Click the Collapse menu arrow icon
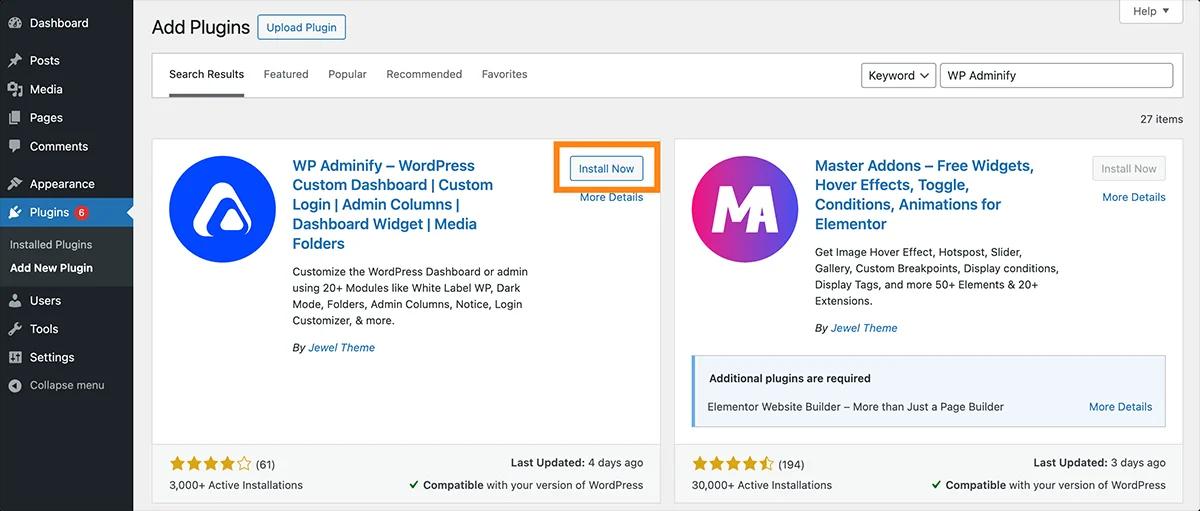 click(x=15, y=385)
